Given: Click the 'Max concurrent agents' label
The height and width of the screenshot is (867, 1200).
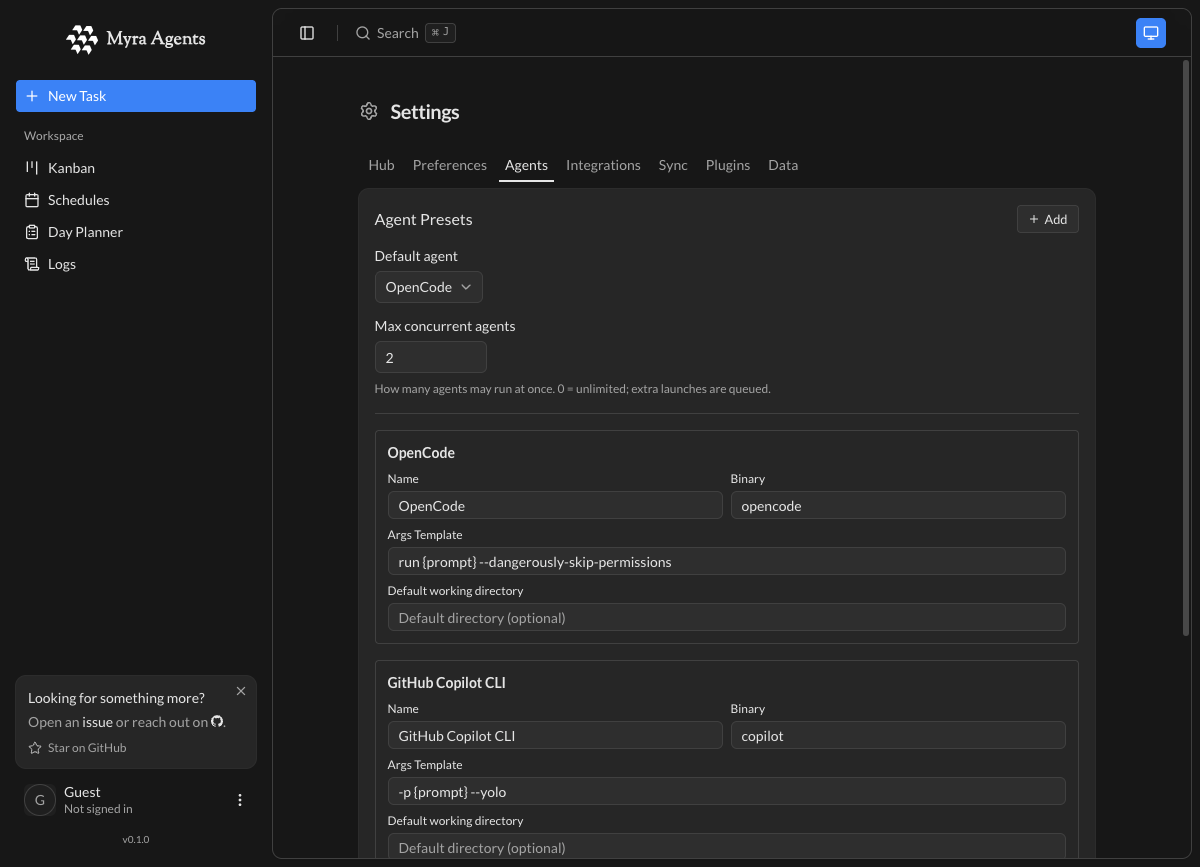Looking at the screenshot, I should (x=445, y=326).
